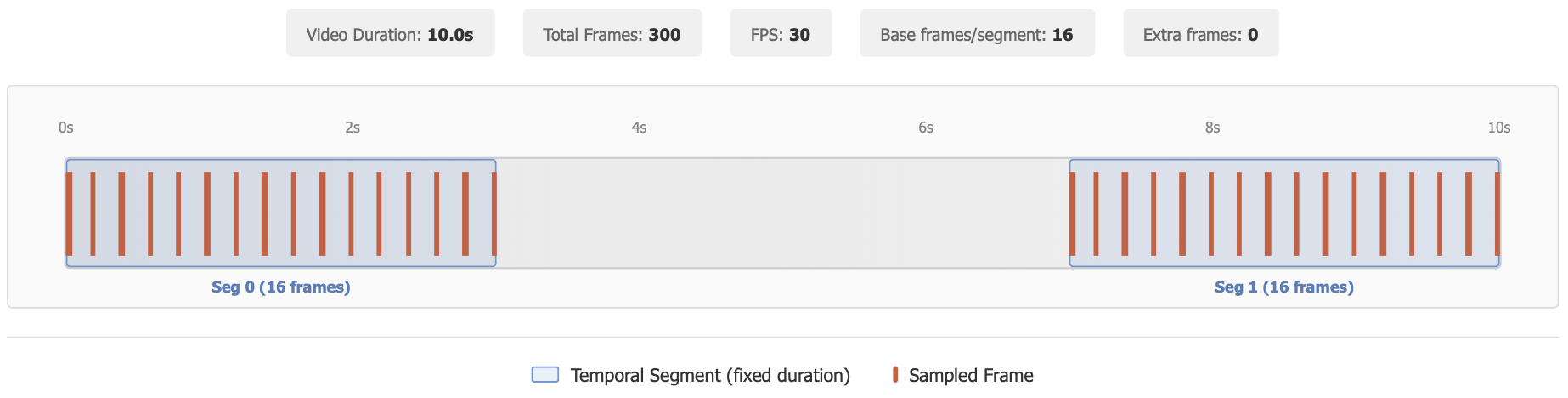Click the Video Duration 10.0s badge
The width and height of the screenshot is (1568, 398).
[x=390, y=34]
